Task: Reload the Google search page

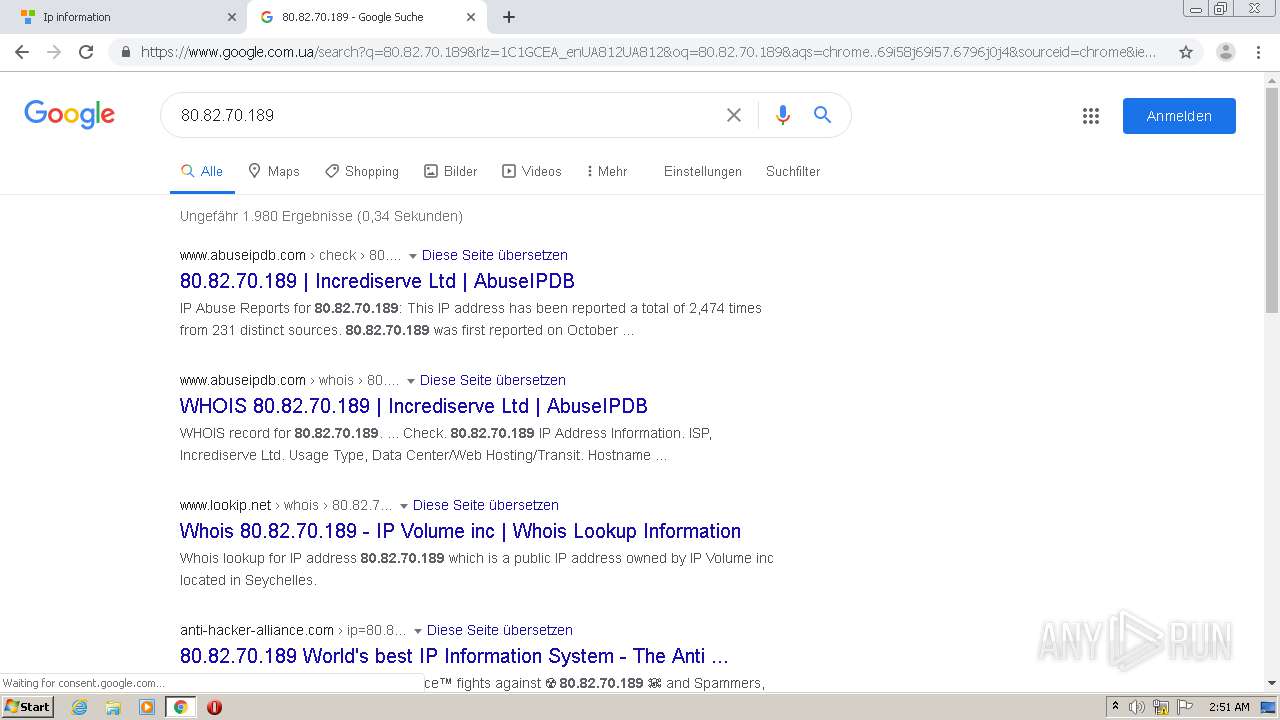Action: pos(86,52)
